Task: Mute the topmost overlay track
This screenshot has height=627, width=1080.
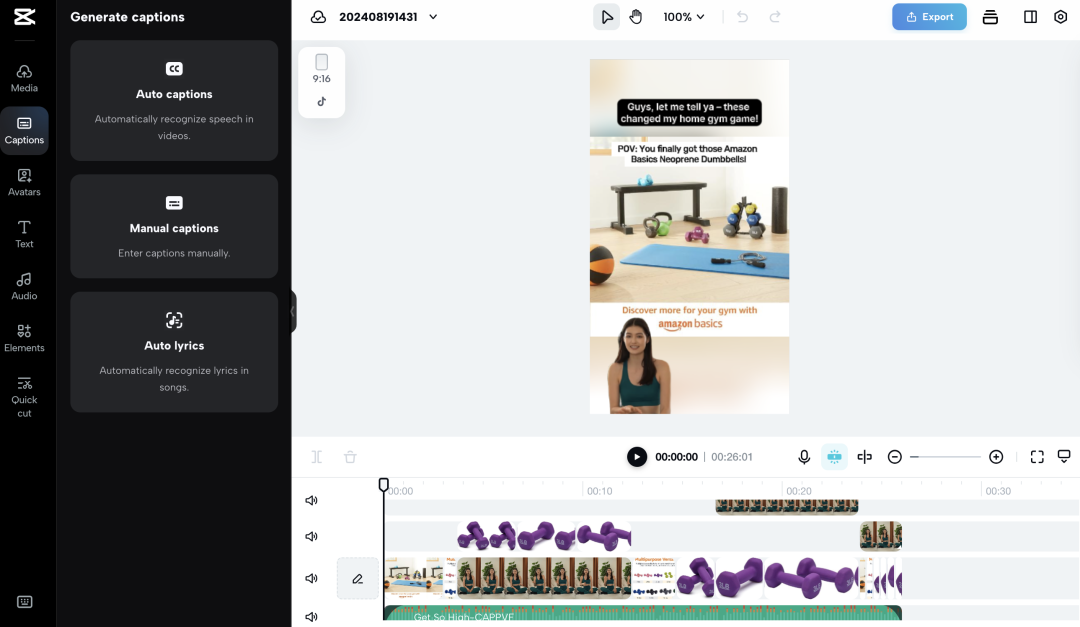Action: coord(311,500)
